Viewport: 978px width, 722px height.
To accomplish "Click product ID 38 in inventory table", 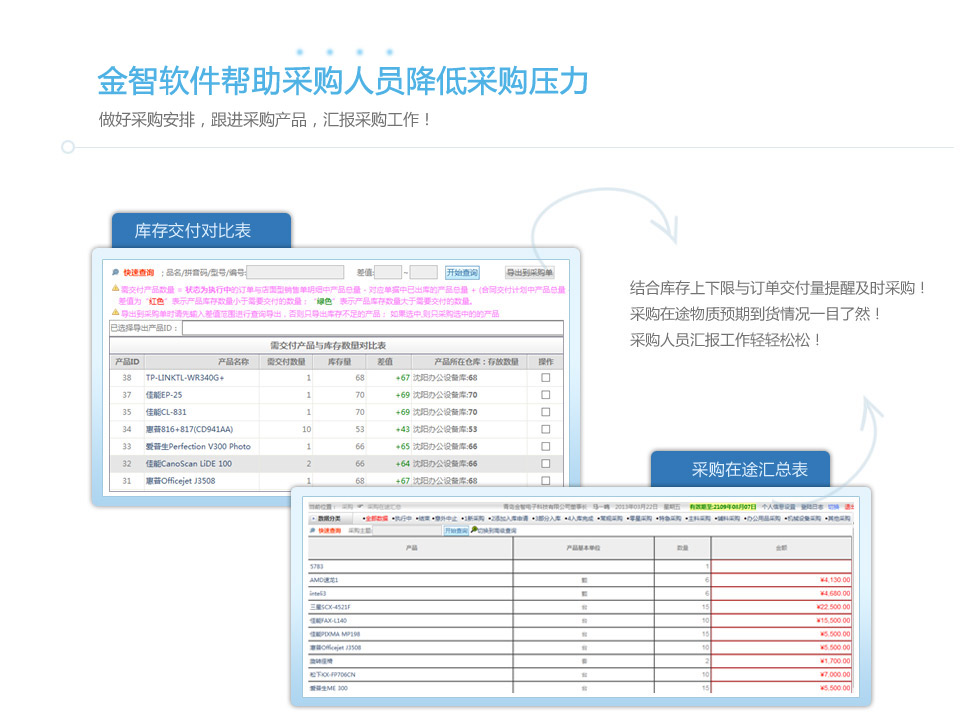I will [x=127, y=378].
